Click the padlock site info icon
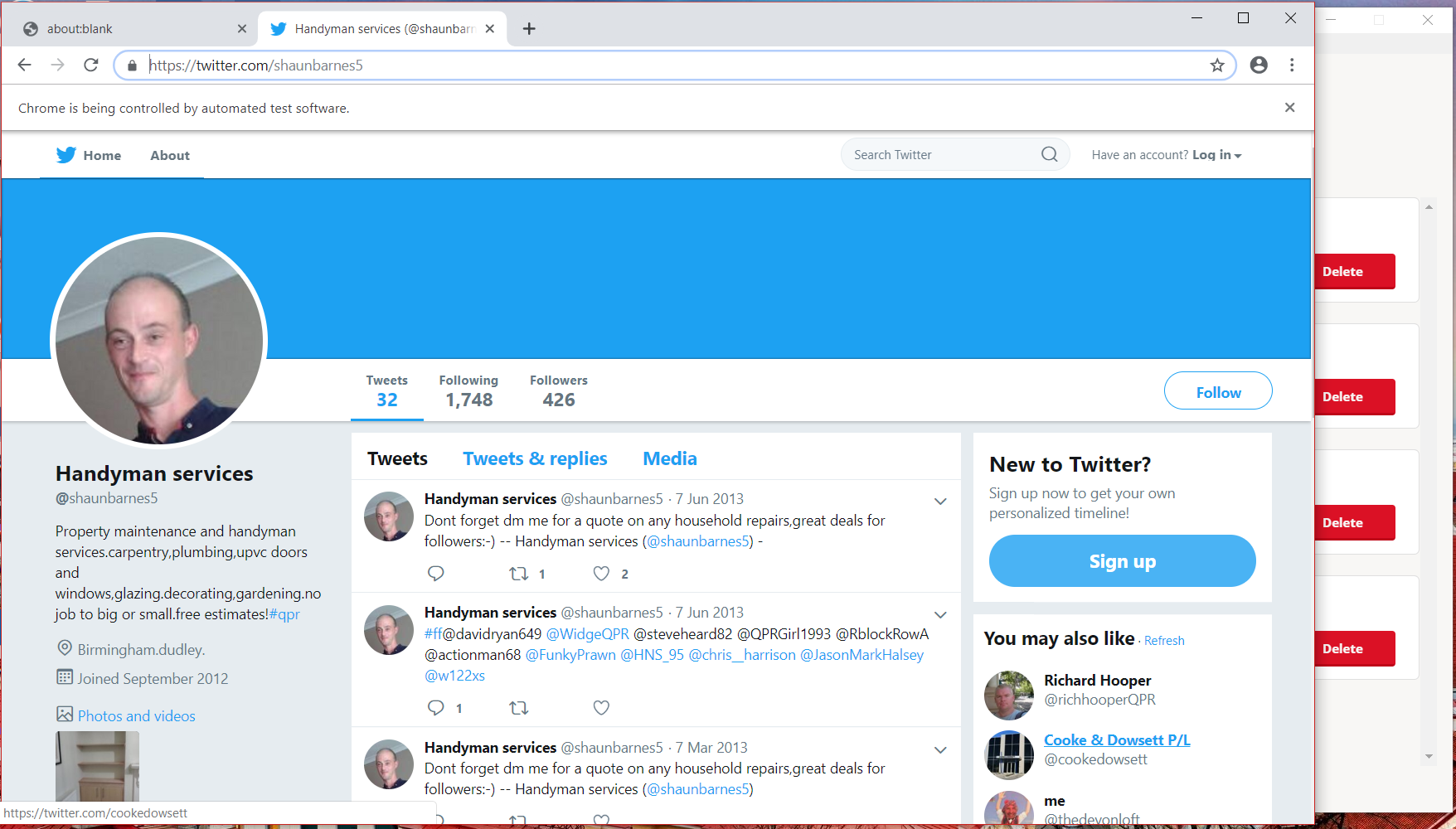The width and height of the screenshot is (1456, 829). (132, 65)
